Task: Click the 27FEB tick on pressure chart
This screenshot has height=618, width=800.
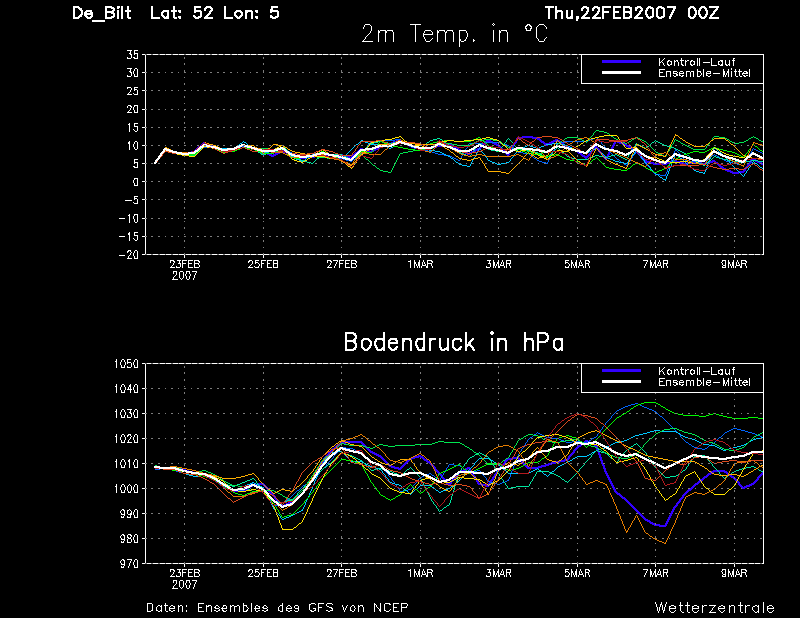Action: (x=342, y=573)
